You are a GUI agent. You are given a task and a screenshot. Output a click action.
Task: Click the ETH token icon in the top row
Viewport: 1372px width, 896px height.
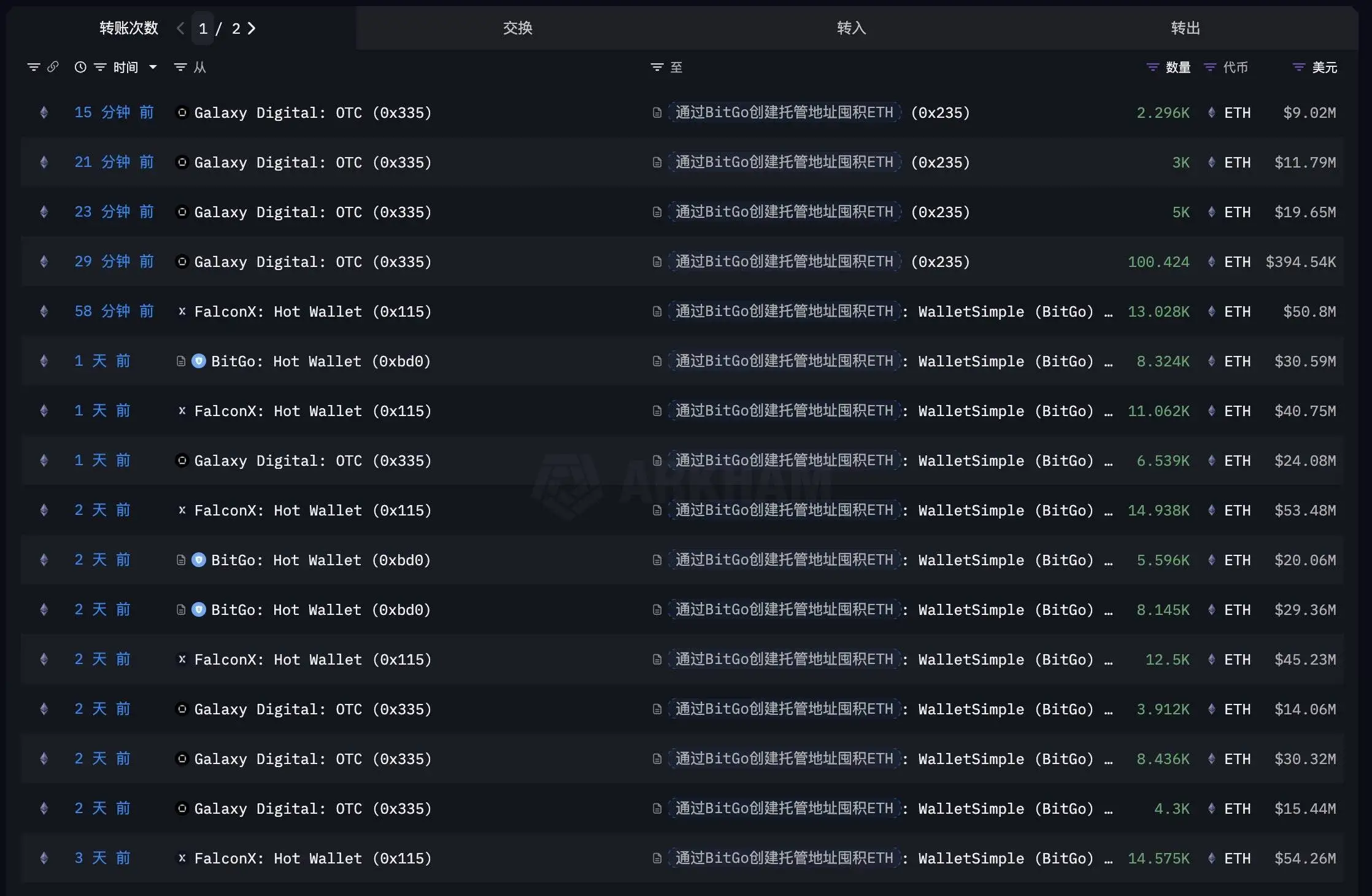(1211, 112)
